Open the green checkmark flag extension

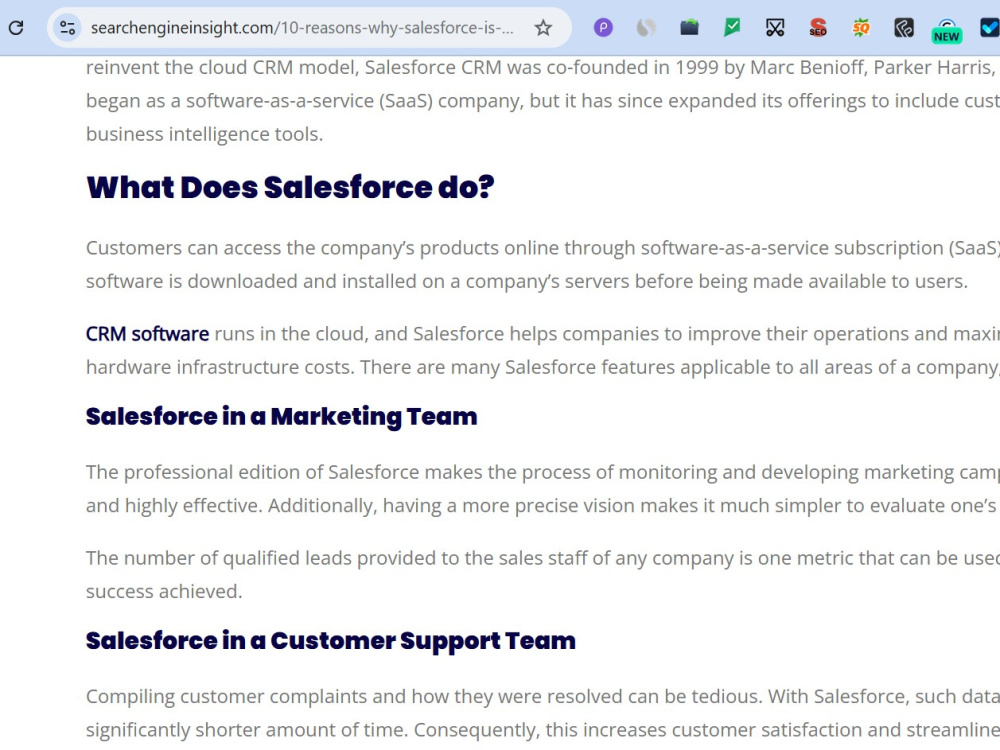click(732, 27)
